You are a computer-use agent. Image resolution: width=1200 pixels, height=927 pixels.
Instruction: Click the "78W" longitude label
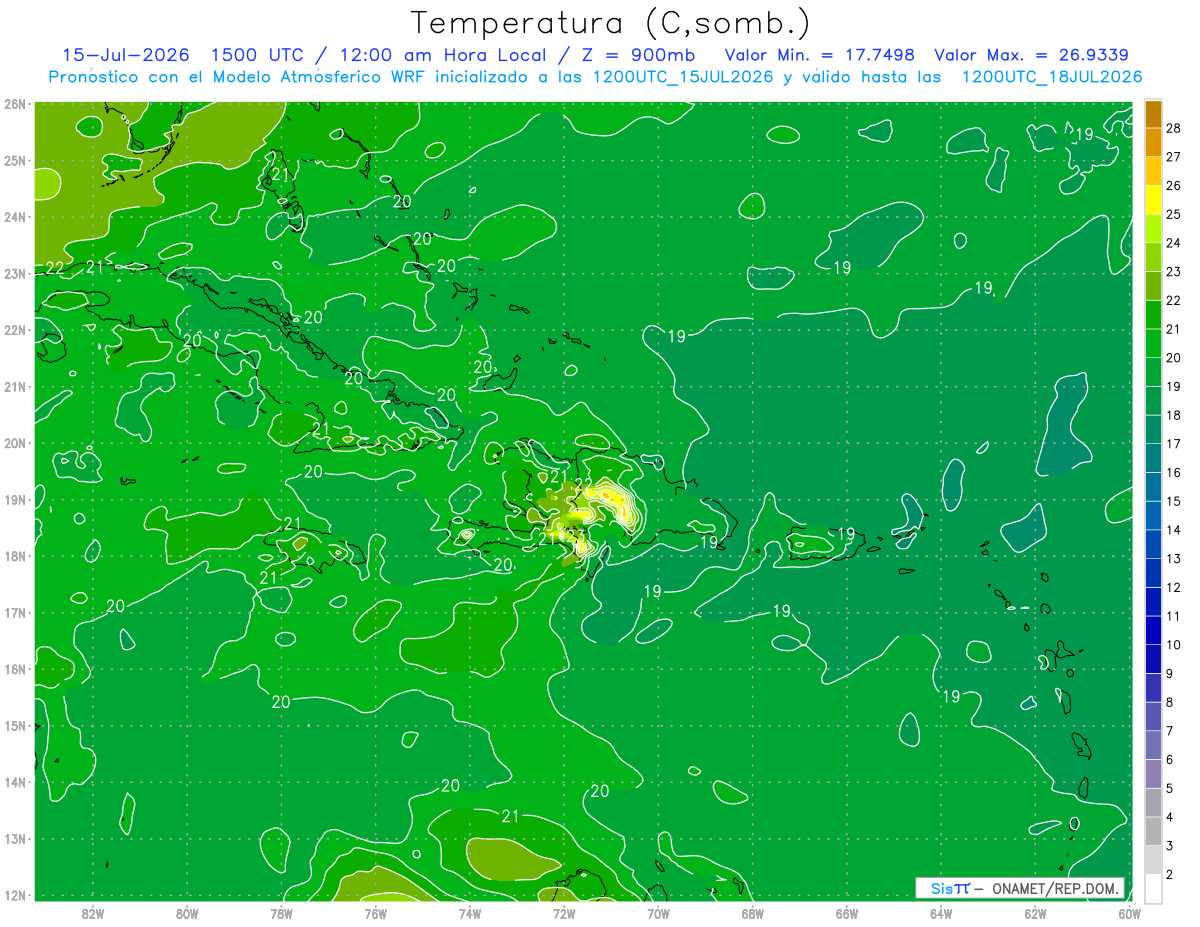[x=281, y=913]
